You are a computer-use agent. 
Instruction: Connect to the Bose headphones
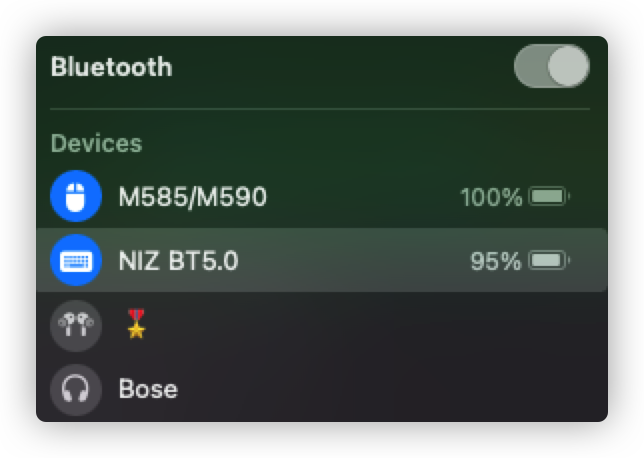coord(148,388)
